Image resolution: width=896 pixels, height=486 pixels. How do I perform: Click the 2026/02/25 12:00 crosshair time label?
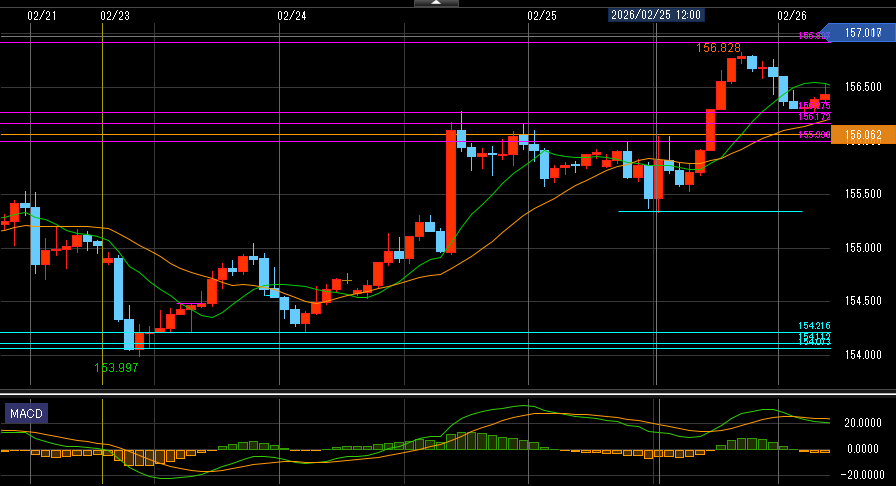pyautogui.click(x=656, y=15)
